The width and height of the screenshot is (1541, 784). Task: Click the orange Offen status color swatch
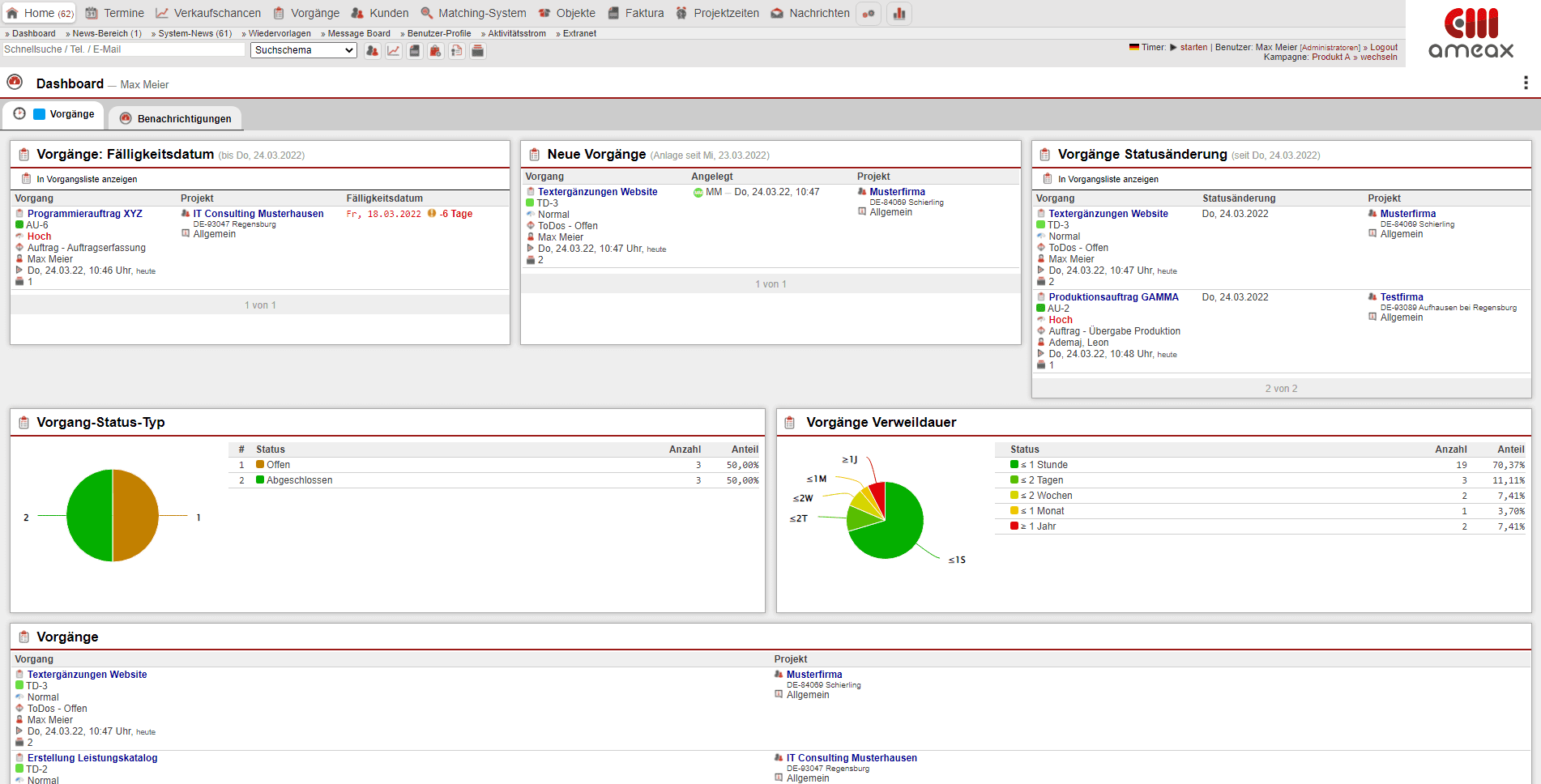coord(260,465)
